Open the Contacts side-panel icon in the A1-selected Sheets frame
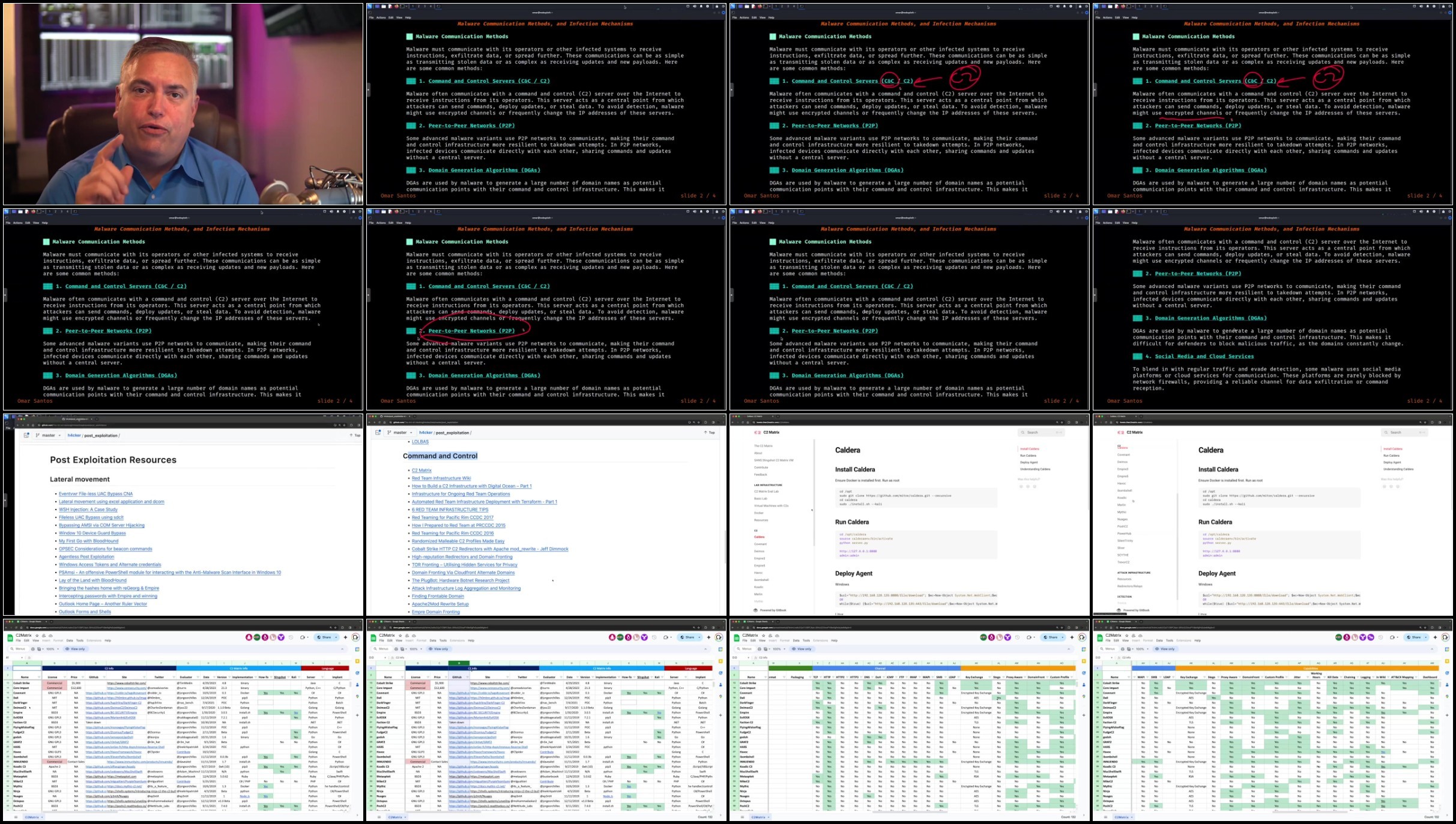The width and height of the screenshot is (1456, 824). (x=357, y=685)
